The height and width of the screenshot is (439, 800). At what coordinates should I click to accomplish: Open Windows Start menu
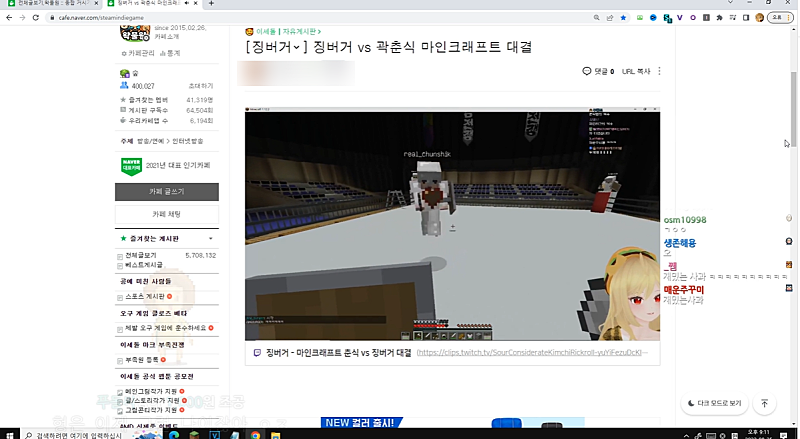pos(9,435)
